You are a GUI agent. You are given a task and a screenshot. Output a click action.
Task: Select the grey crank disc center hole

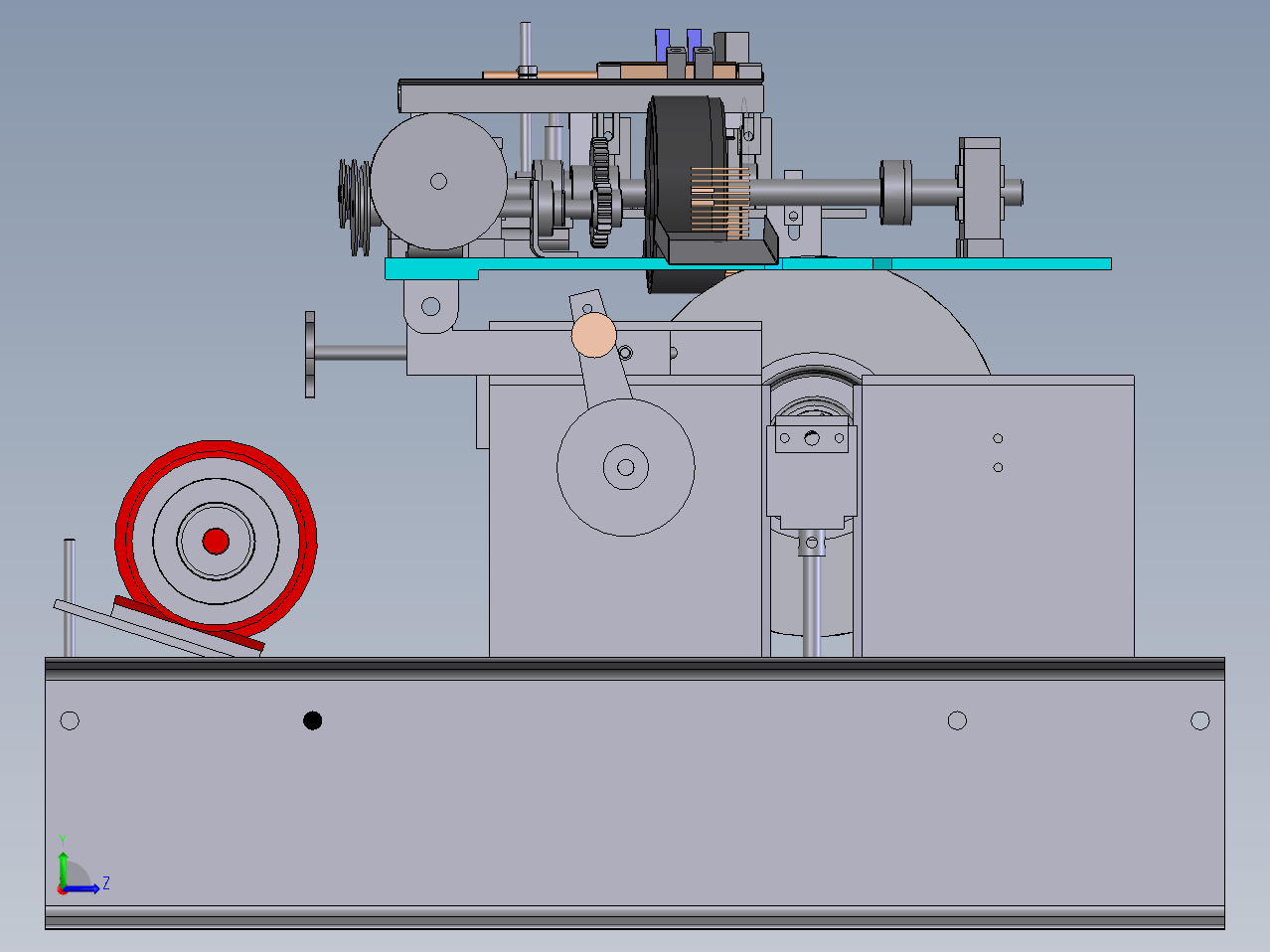tap(625, 467)
